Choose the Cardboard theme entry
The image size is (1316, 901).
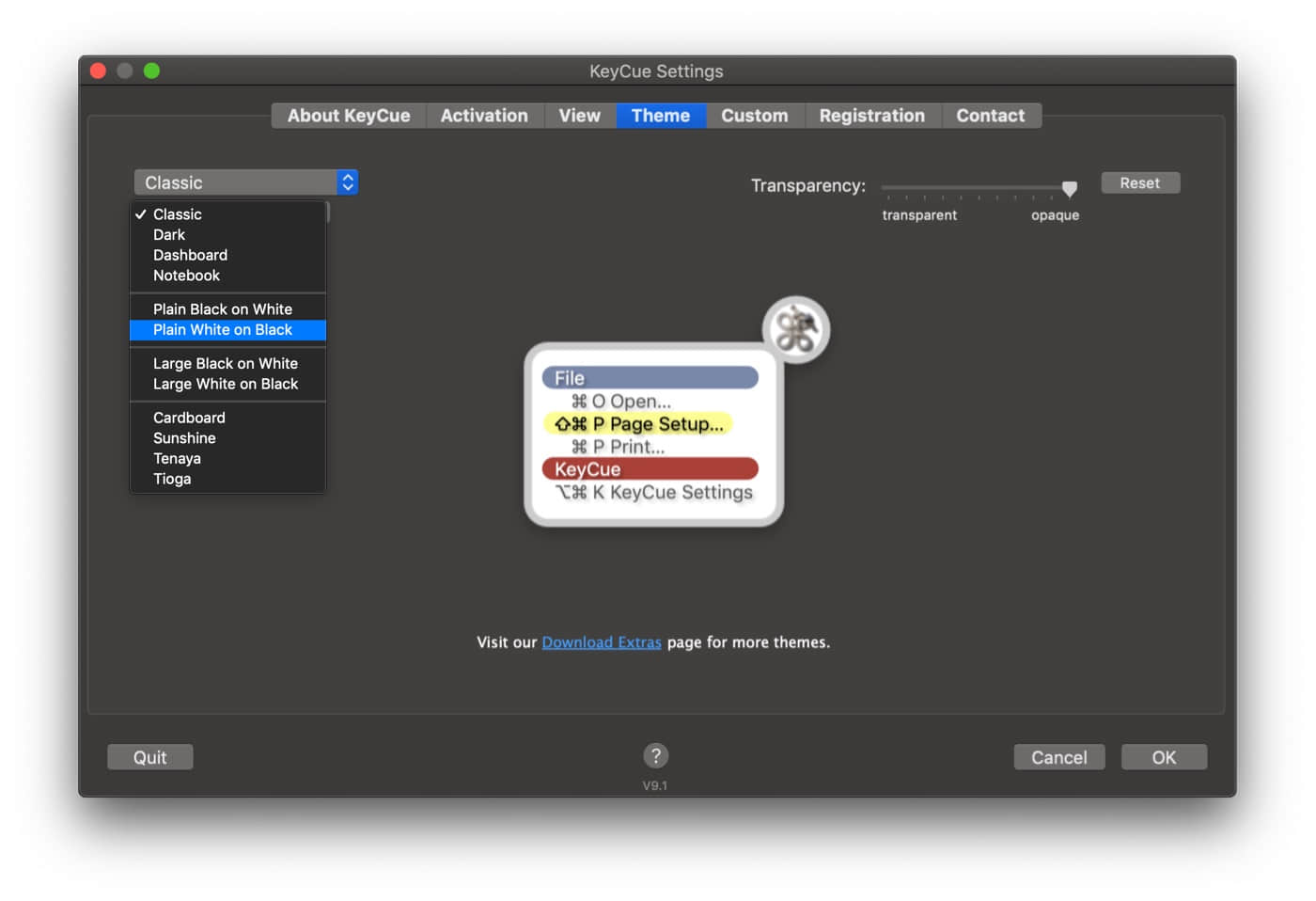click(189, 418)
